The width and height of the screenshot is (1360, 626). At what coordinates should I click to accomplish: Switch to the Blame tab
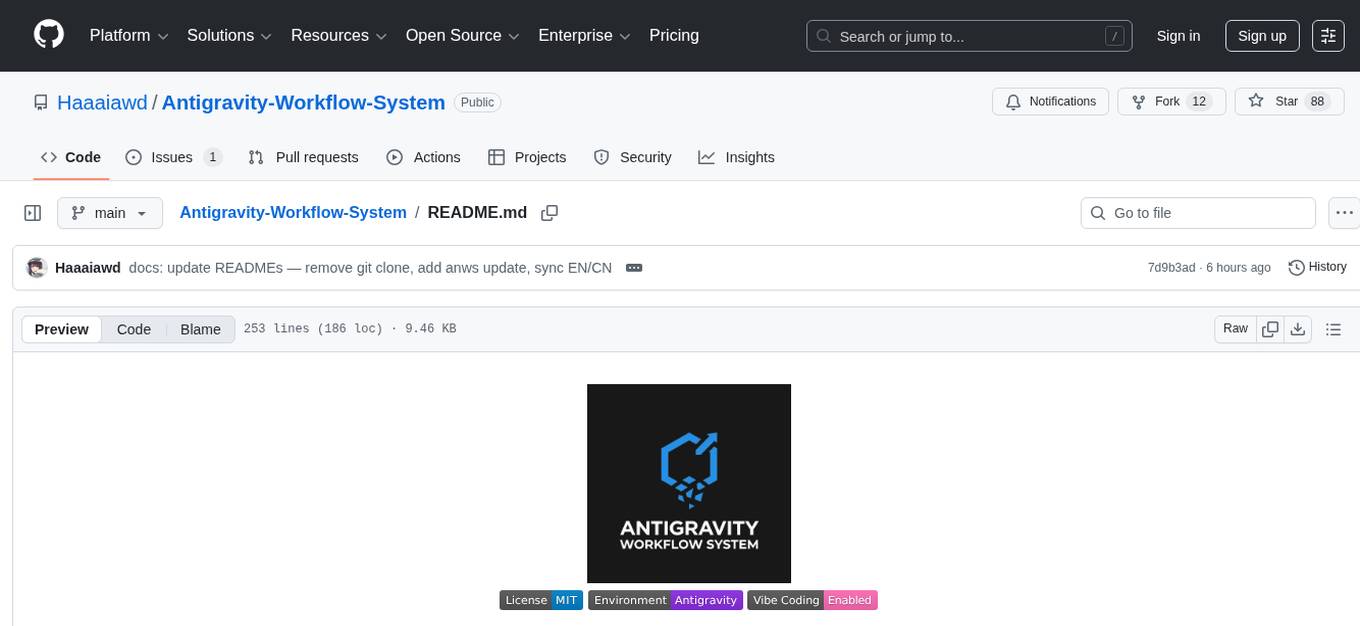200,329
